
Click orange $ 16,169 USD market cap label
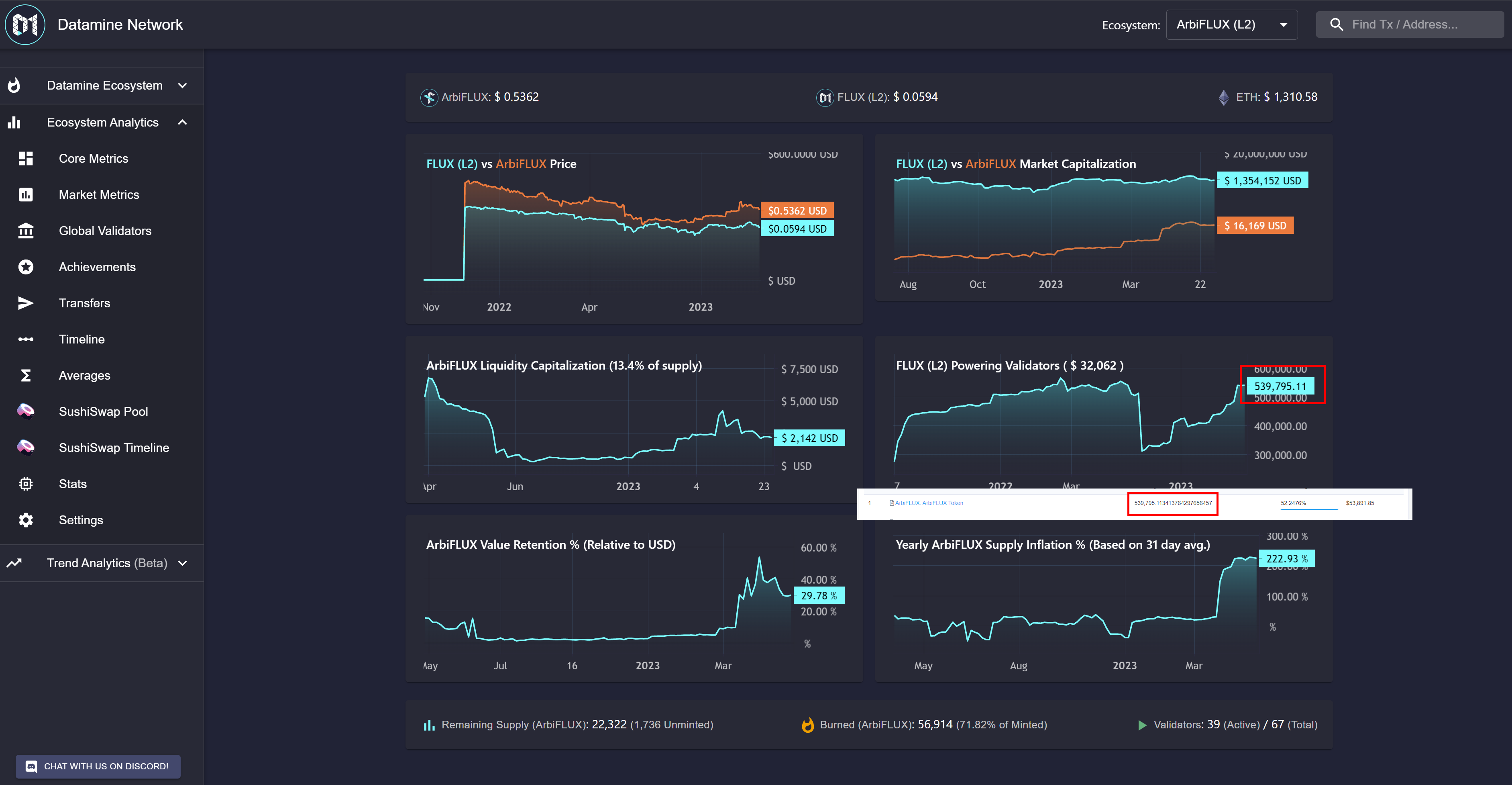pos(1255,226)
